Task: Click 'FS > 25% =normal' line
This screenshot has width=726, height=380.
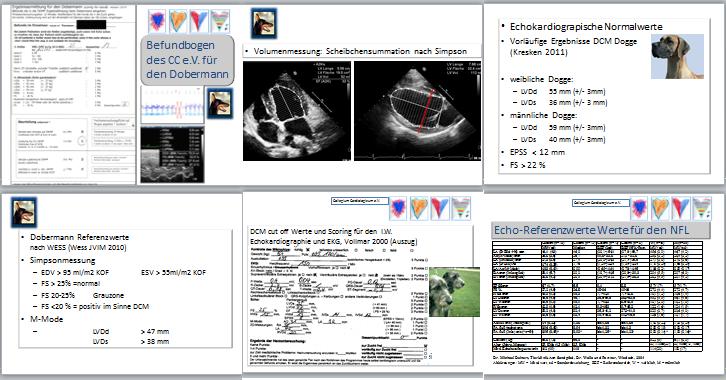Action: tap(70, 283)
